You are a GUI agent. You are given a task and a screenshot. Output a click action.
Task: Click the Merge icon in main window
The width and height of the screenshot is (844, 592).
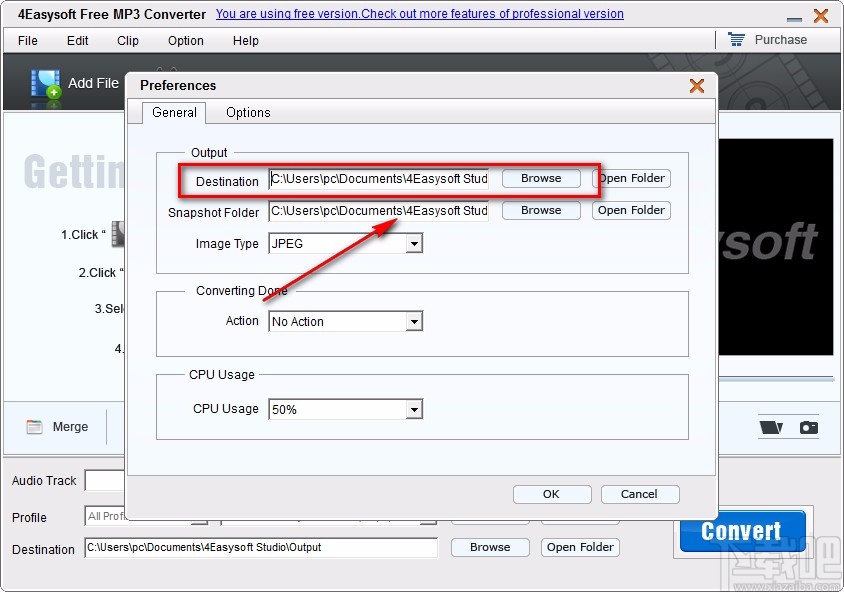coord(34,427)
